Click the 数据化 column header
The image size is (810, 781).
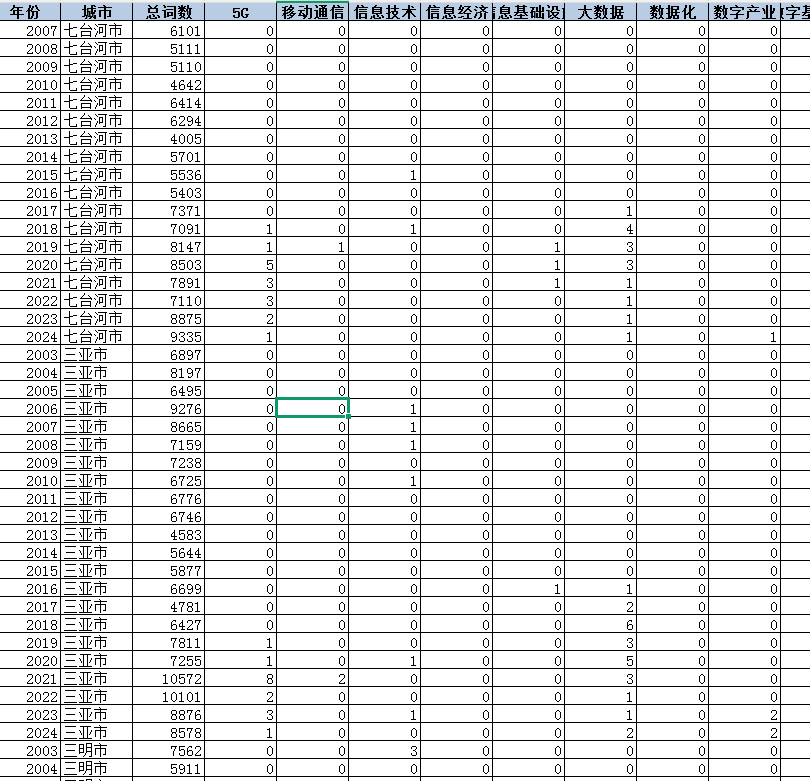673,12
